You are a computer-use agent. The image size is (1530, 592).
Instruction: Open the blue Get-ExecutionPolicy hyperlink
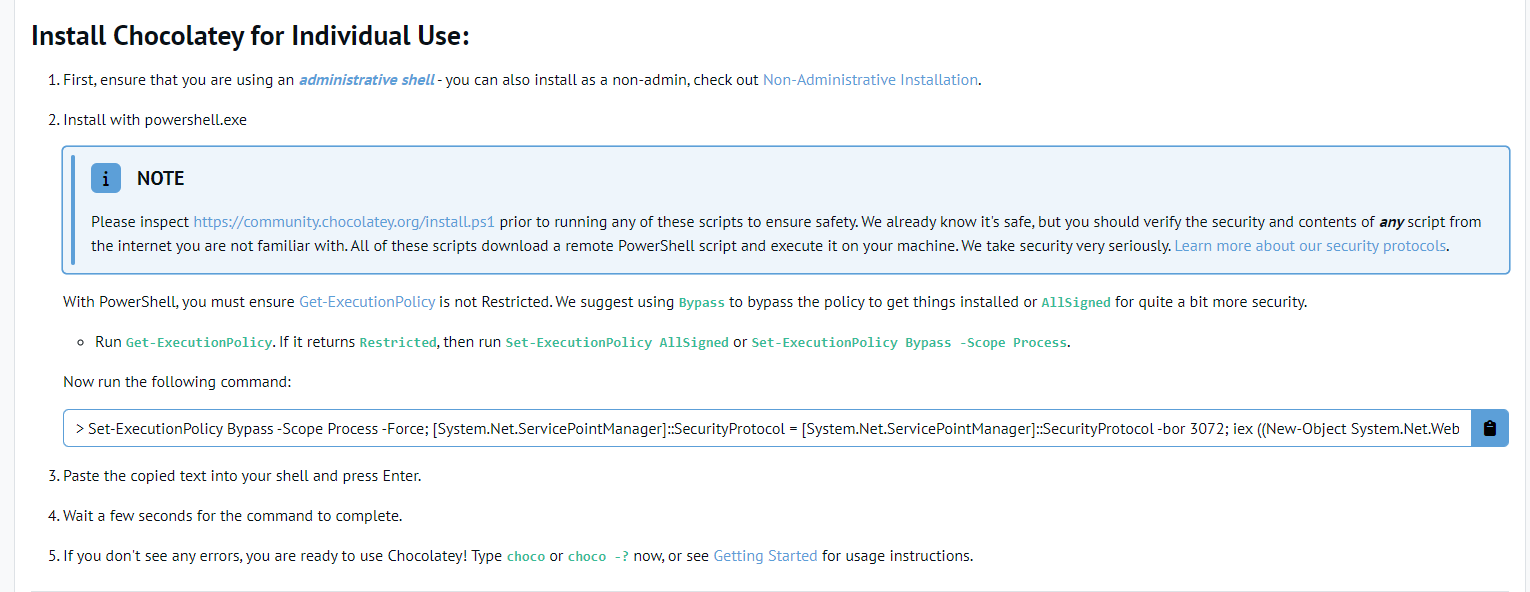point(367,302)
